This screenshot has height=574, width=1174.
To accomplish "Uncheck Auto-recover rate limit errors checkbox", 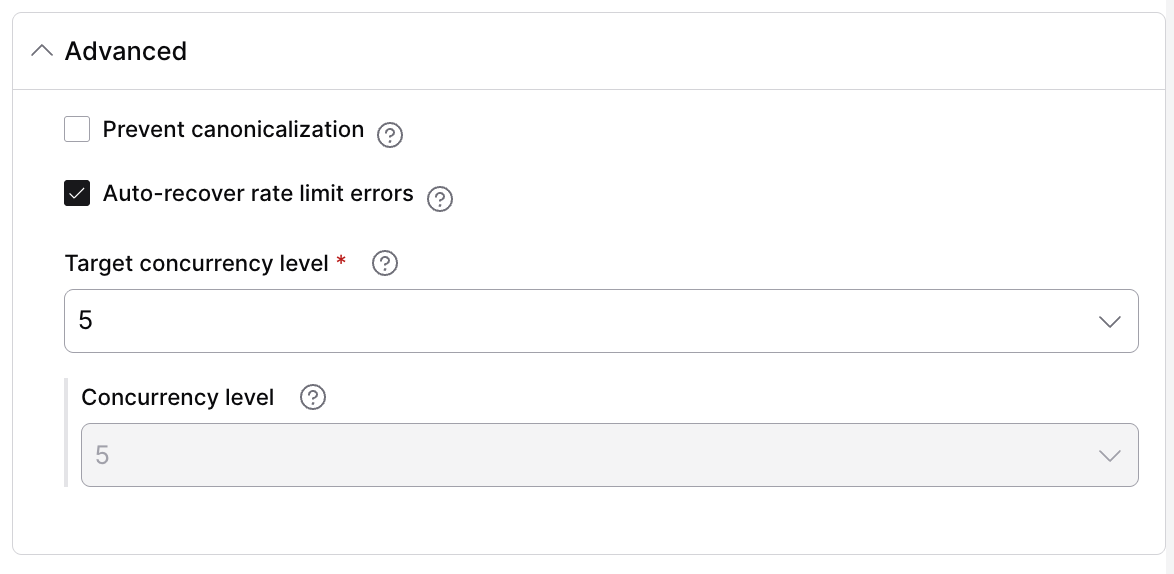I will tap(77, 193).
